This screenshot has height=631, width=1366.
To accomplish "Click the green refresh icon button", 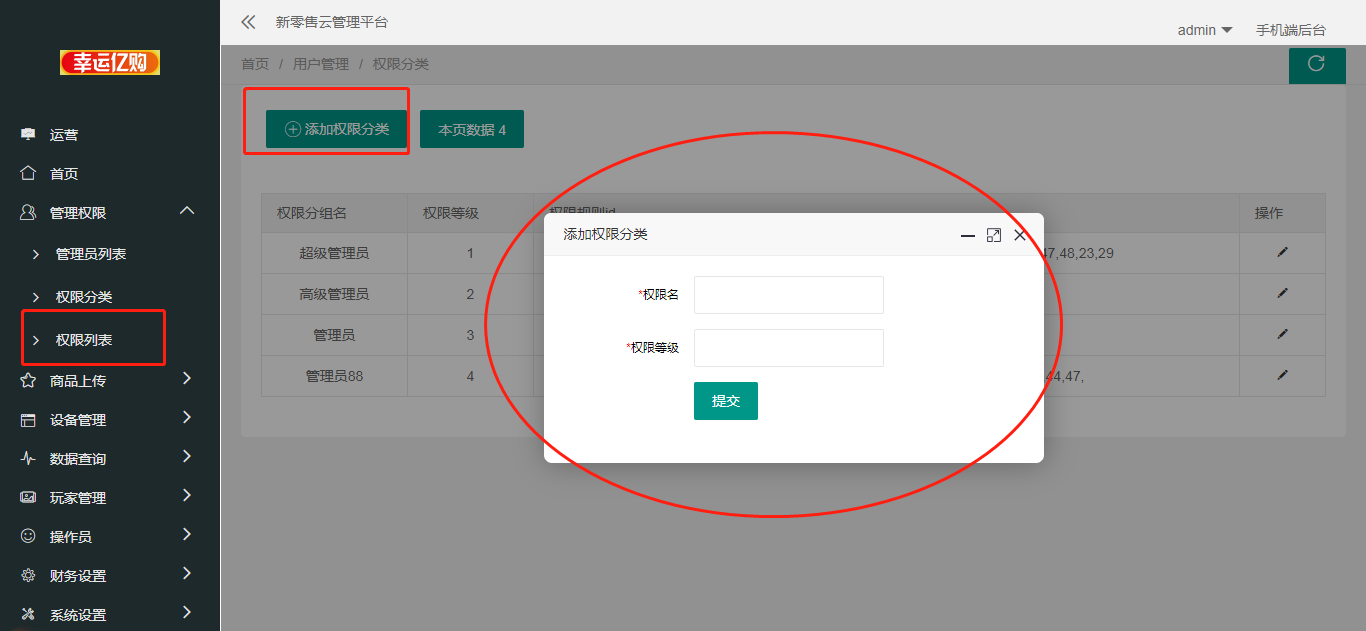I will 1316,64.
